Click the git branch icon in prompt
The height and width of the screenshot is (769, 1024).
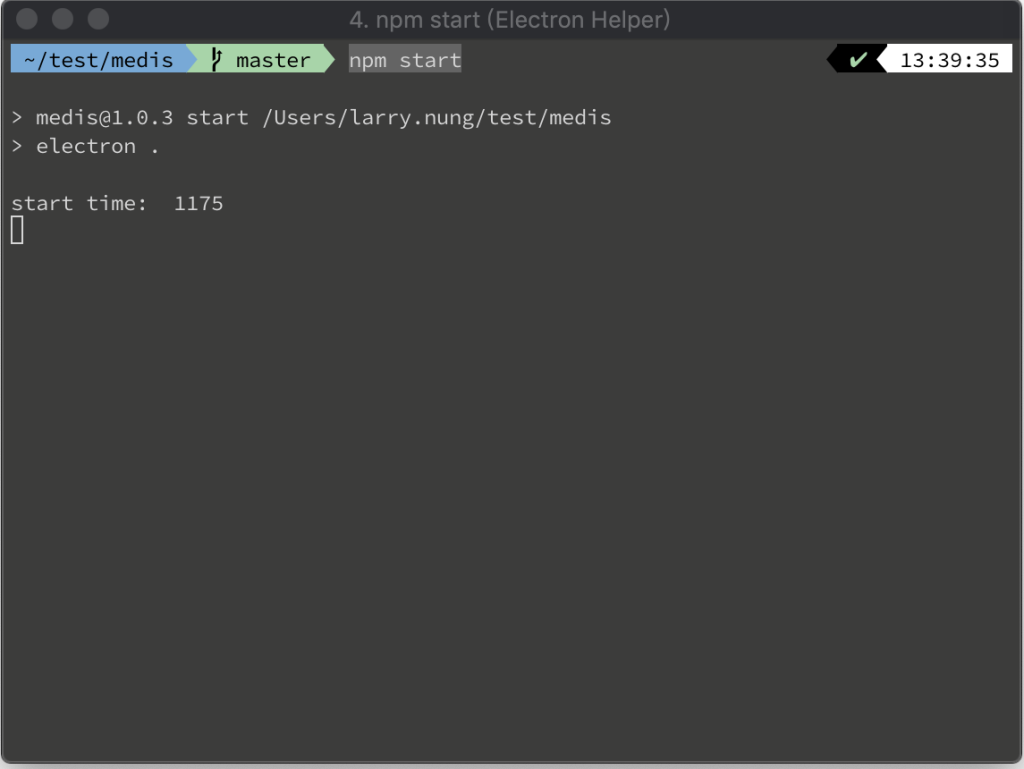(217, 59)
